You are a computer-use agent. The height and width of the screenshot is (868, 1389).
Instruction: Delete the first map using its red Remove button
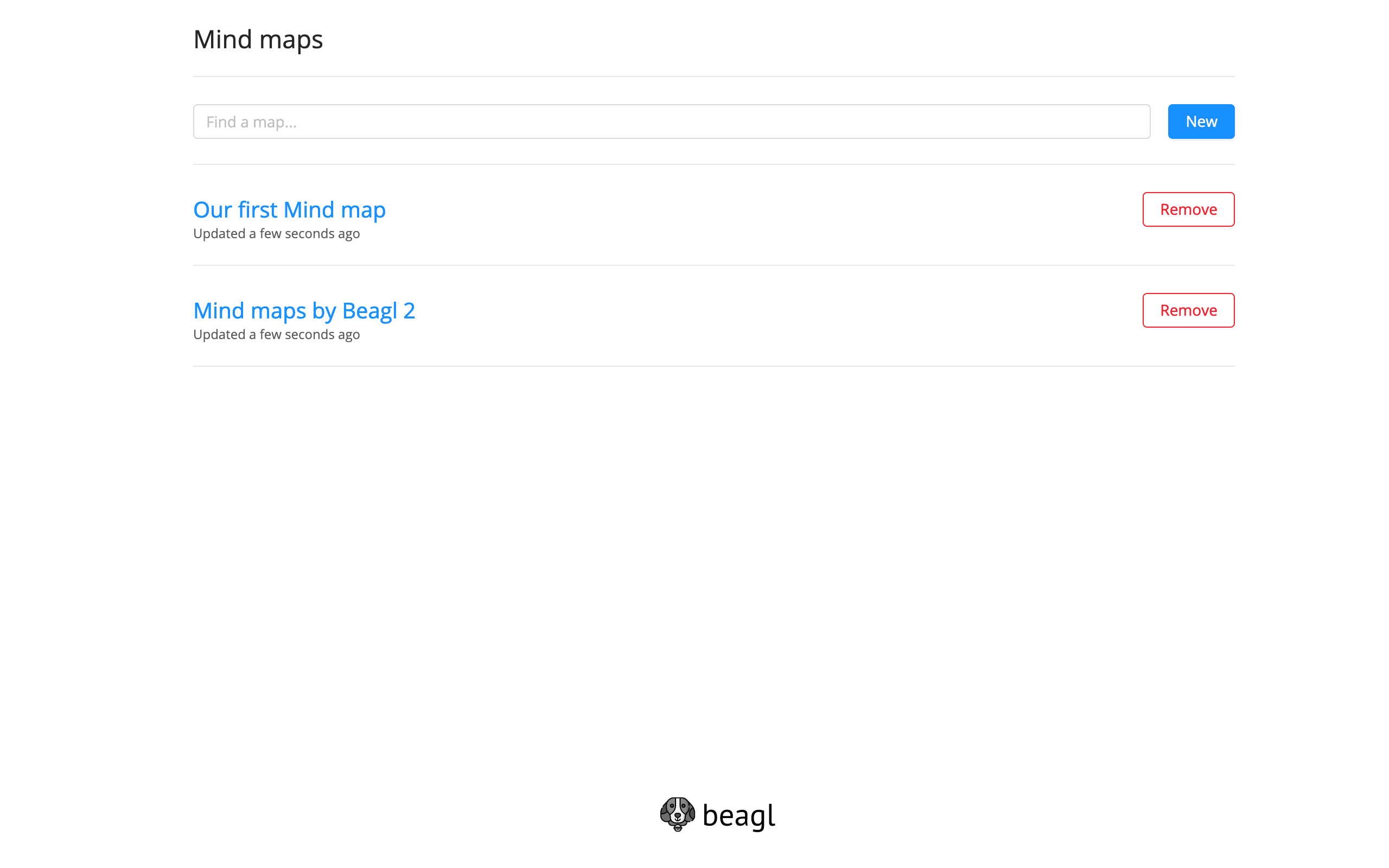(1189, 209)
